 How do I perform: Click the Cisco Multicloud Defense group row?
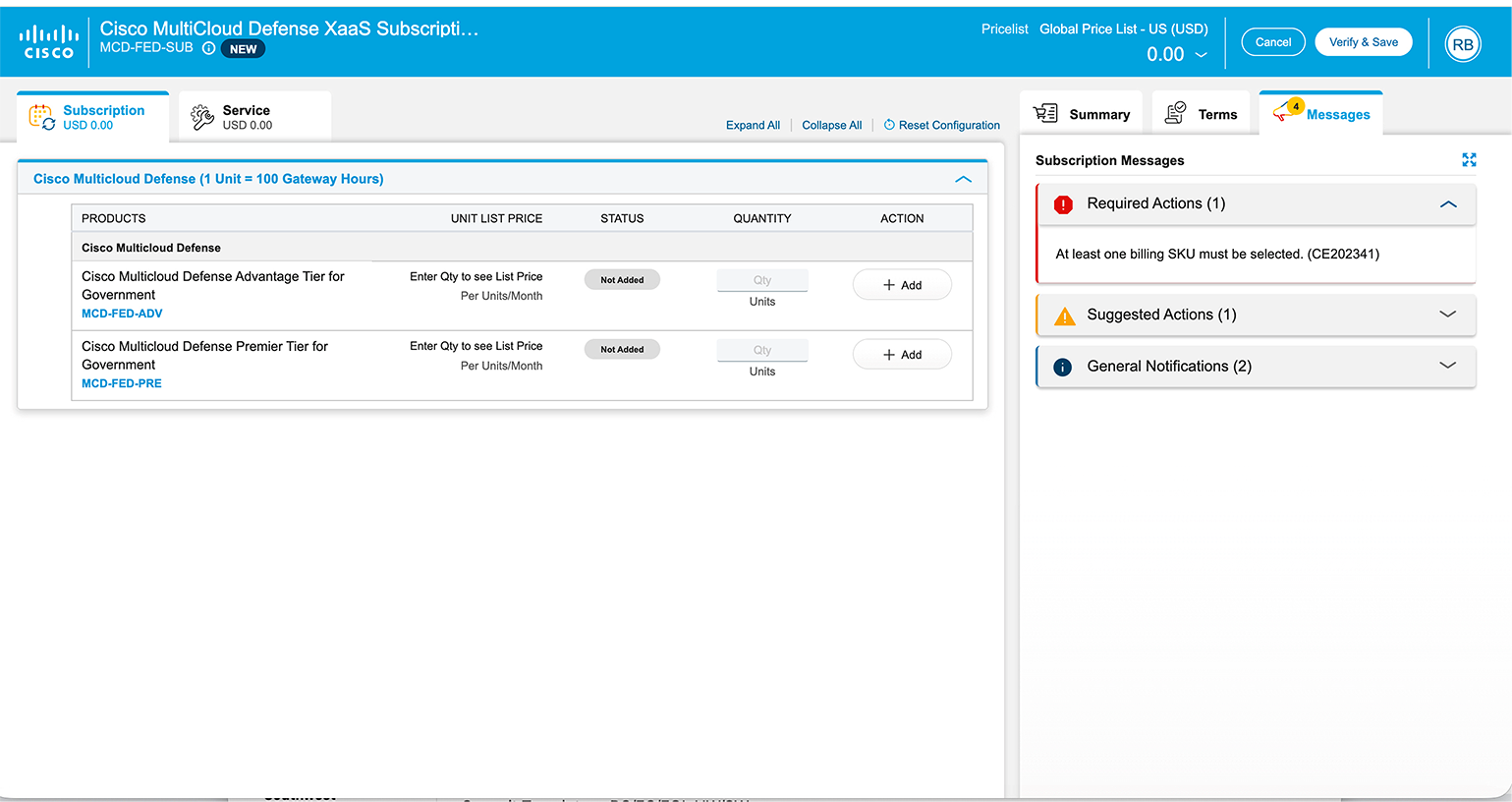[x=522, y=248]
